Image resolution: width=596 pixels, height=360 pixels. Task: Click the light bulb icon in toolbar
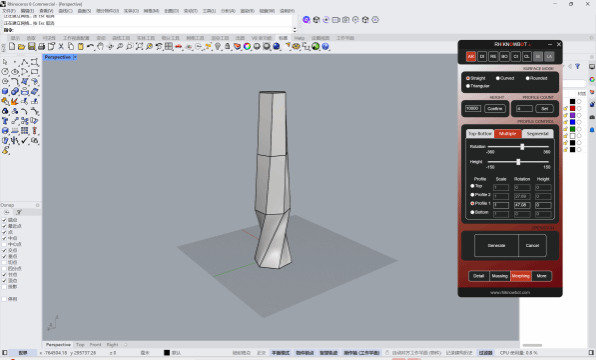[218, 46]
